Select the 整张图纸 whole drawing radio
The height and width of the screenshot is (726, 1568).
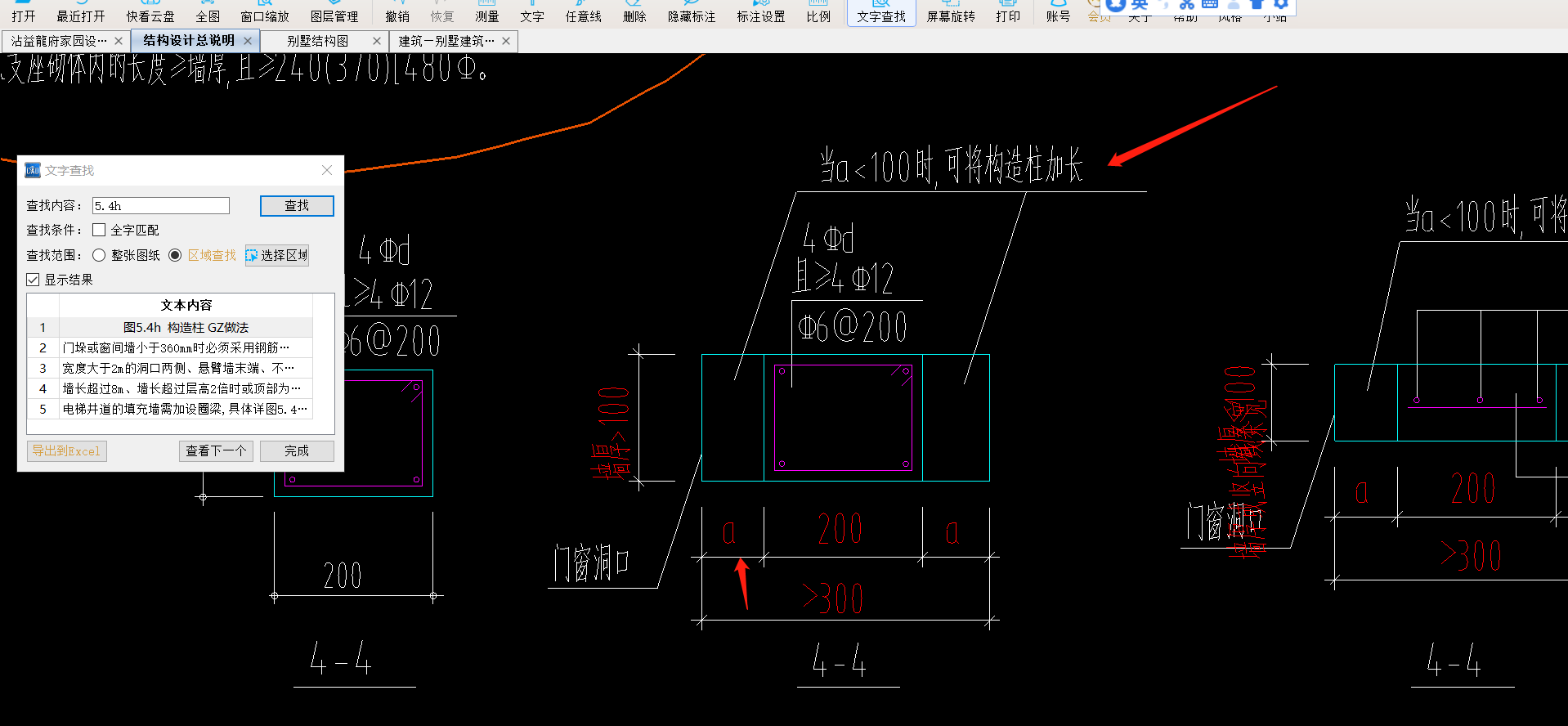click(99, 255)
